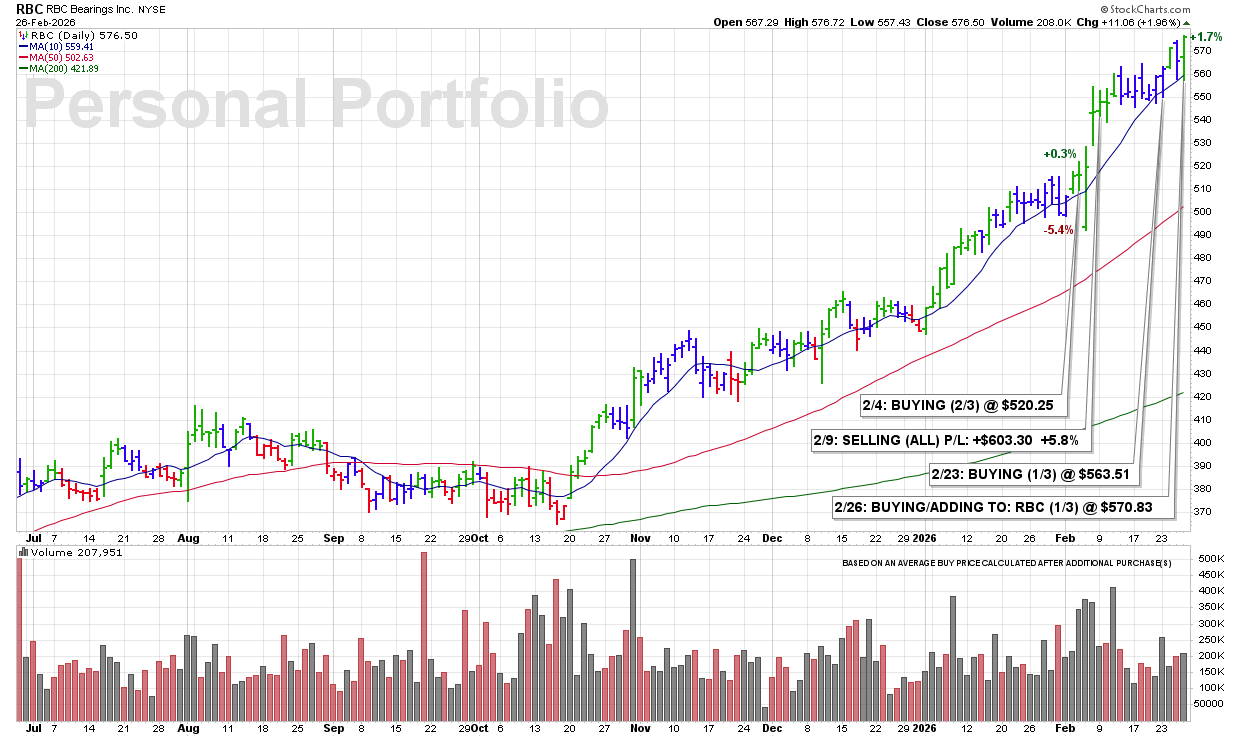This screenshot has height=737, width=1240.
Task: Click the red -5.4% loss label
Action: (x=1058, y=230)
